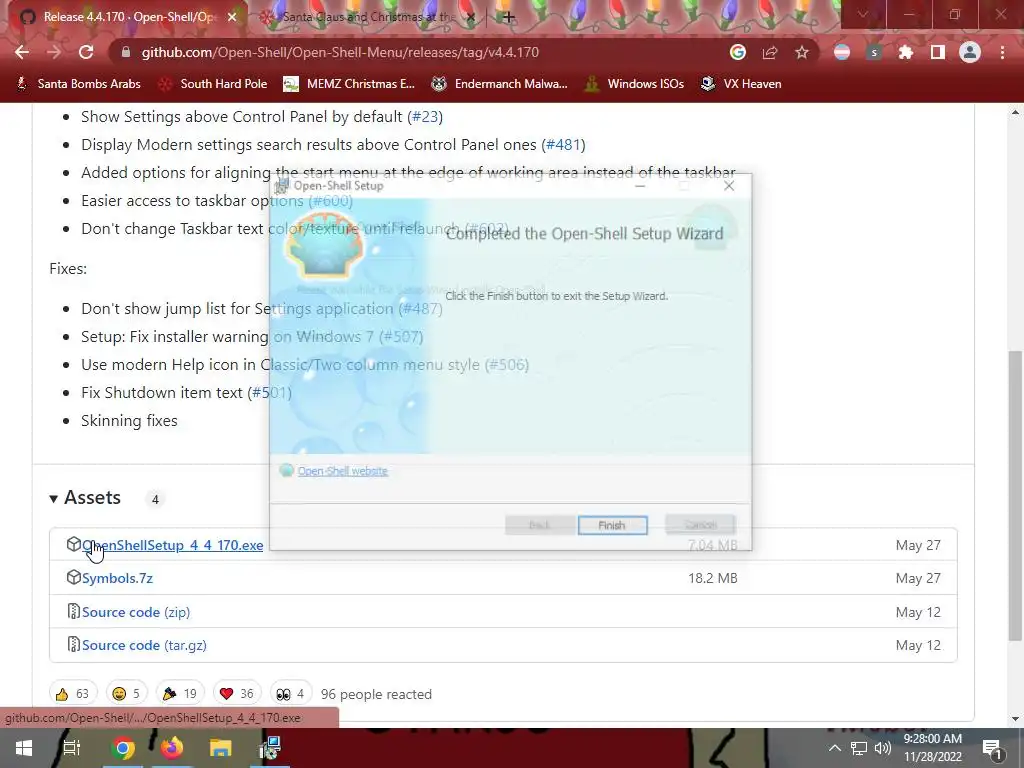
Task: Click the smiley reaction with 5
Action: (x=126, y=694)
